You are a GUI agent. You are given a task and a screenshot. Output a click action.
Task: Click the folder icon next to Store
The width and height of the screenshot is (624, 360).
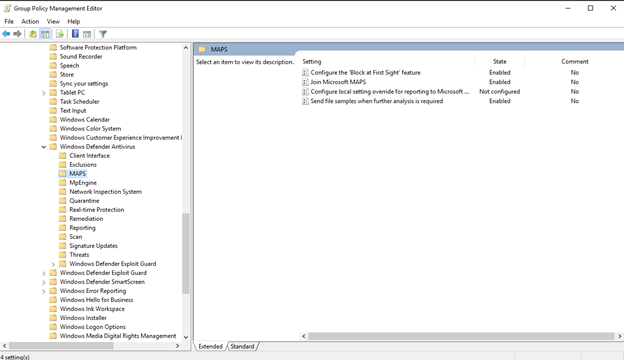[x=53, y=74]
